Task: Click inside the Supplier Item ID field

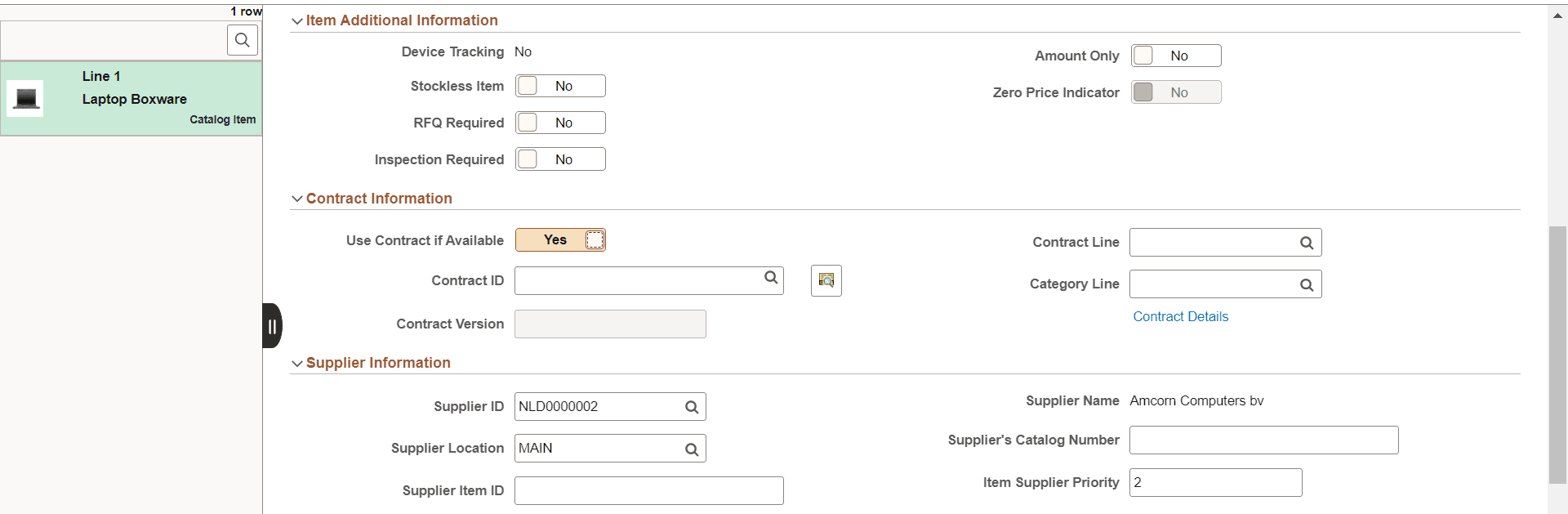Action: (x=648, y=490)
